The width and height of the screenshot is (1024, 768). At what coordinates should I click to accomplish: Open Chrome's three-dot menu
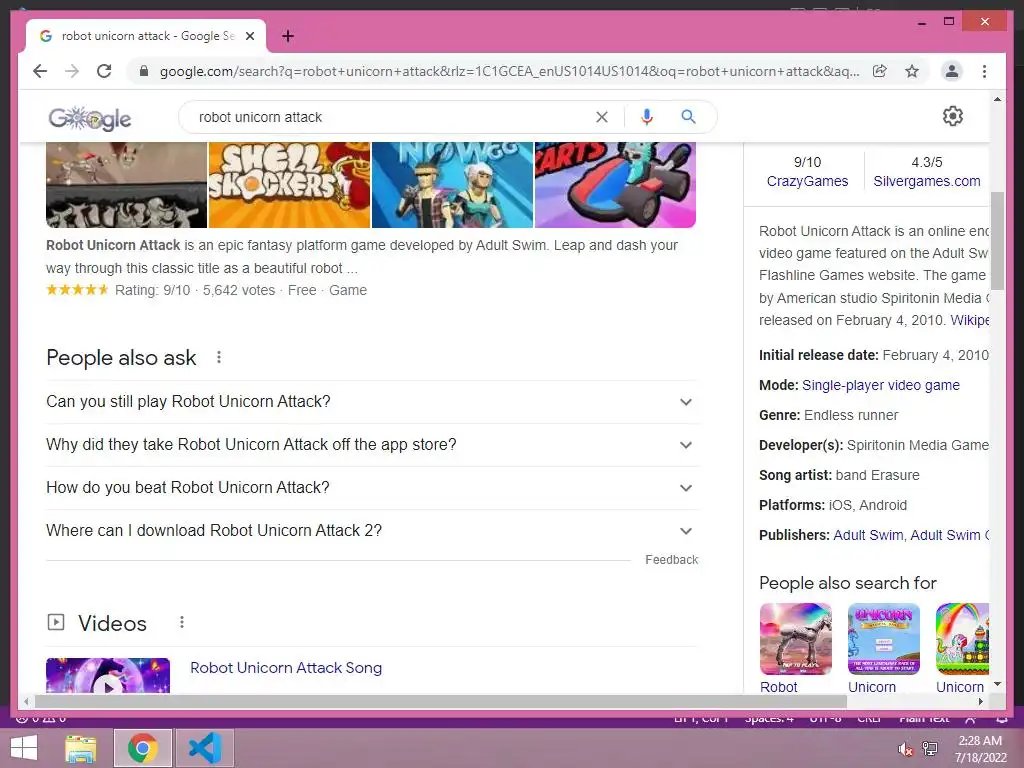coord(984,71)
